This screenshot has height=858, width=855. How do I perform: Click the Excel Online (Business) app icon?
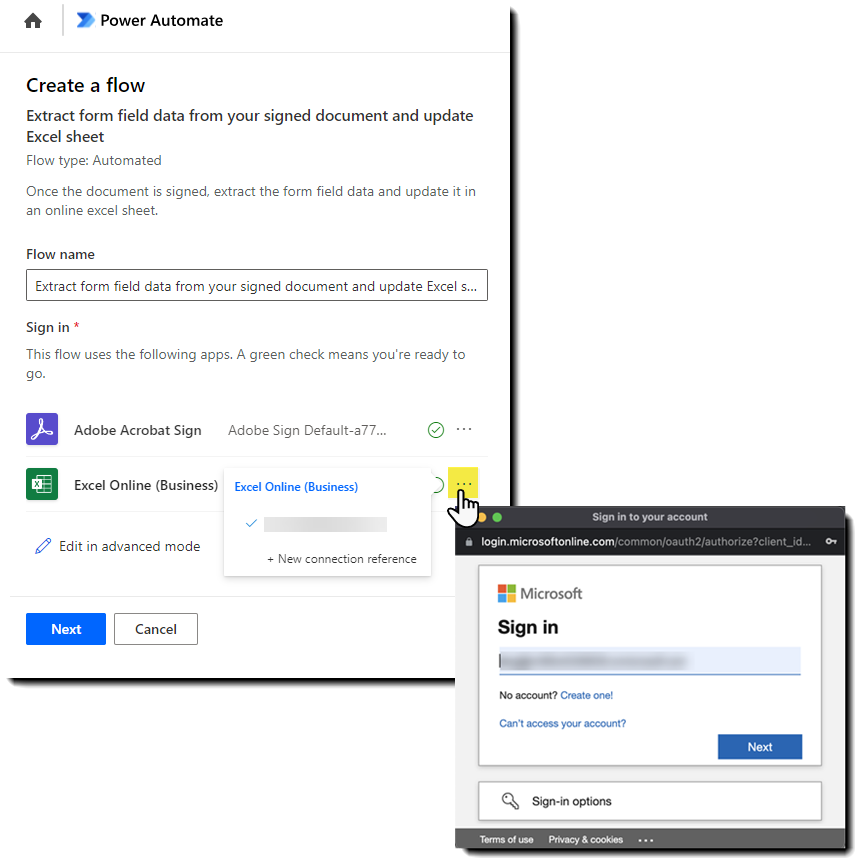point(41,484)
